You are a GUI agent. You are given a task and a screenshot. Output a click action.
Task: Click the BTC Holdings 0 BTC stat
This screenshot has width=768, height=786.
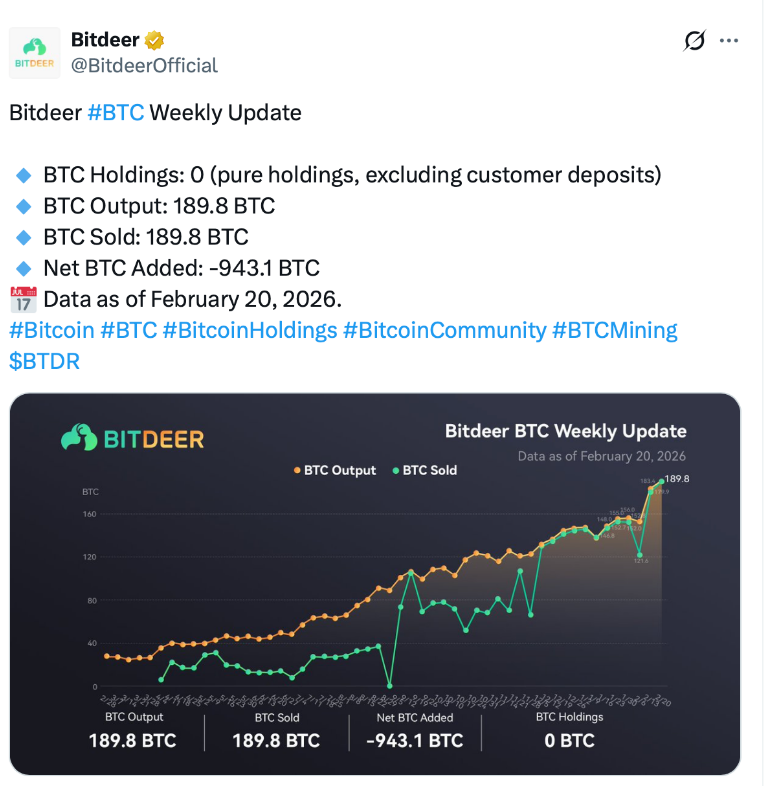(569, 732)
